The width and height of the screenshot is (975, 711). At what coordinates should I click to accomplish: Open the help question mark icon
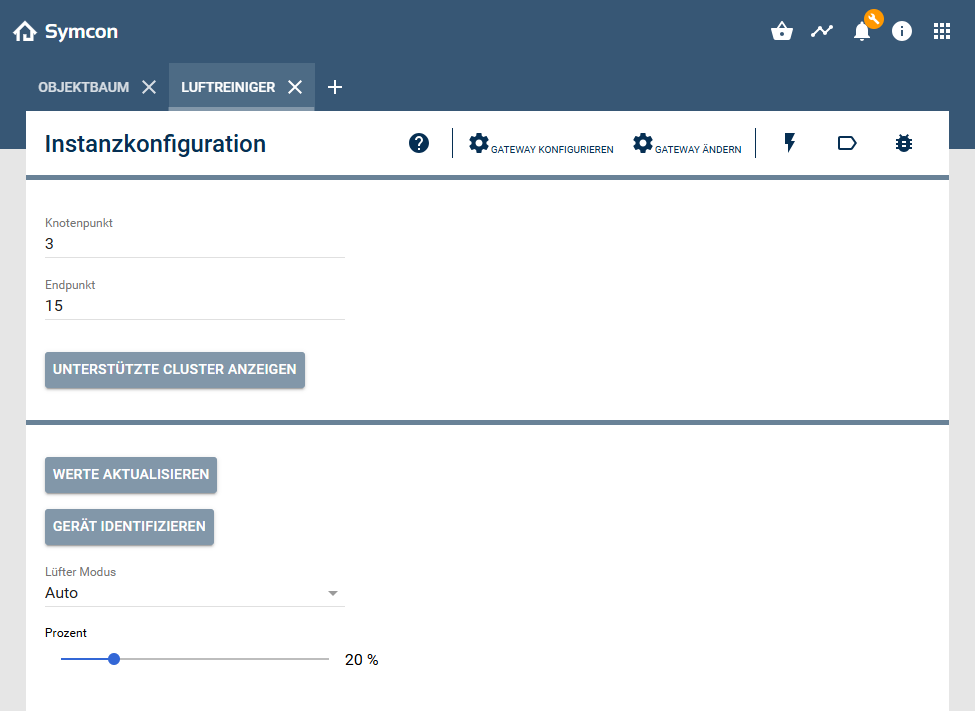[x=419, y=143]
